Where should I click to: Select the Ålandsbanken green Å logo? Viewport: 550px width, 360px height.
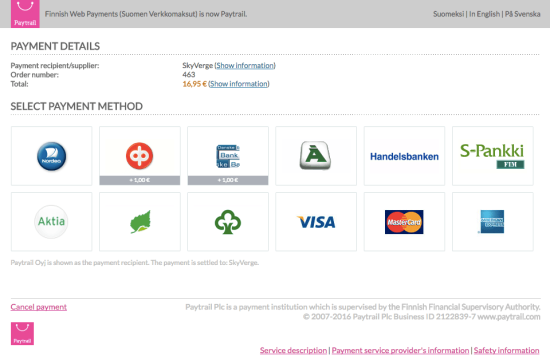pos(316,156)
